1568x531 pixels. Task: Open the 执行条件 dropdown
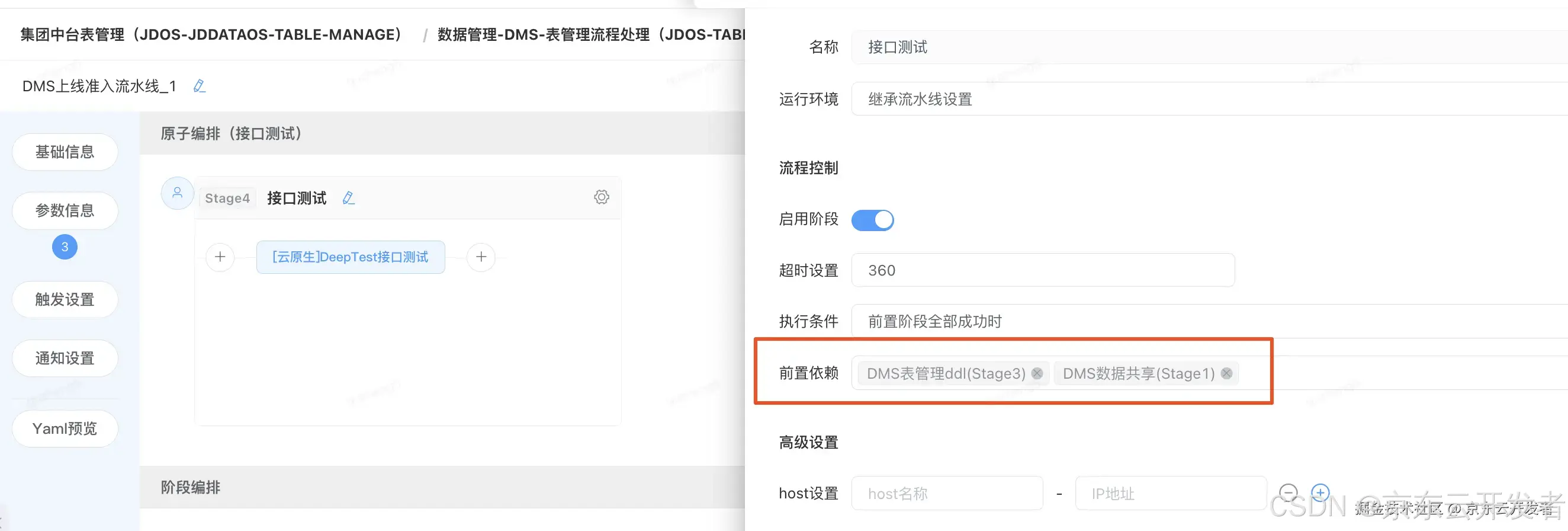pos(1210,321)
